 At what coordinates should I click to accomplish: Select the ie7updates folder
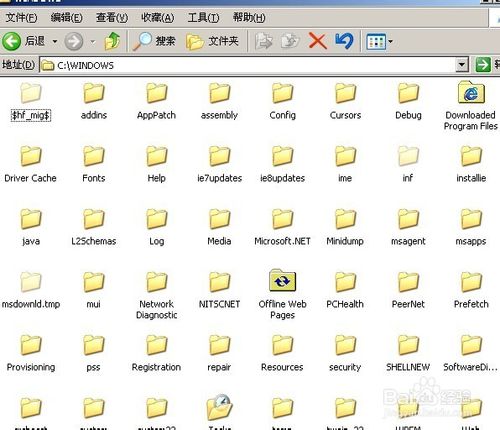pyautogui.click(x=219, y=165)
